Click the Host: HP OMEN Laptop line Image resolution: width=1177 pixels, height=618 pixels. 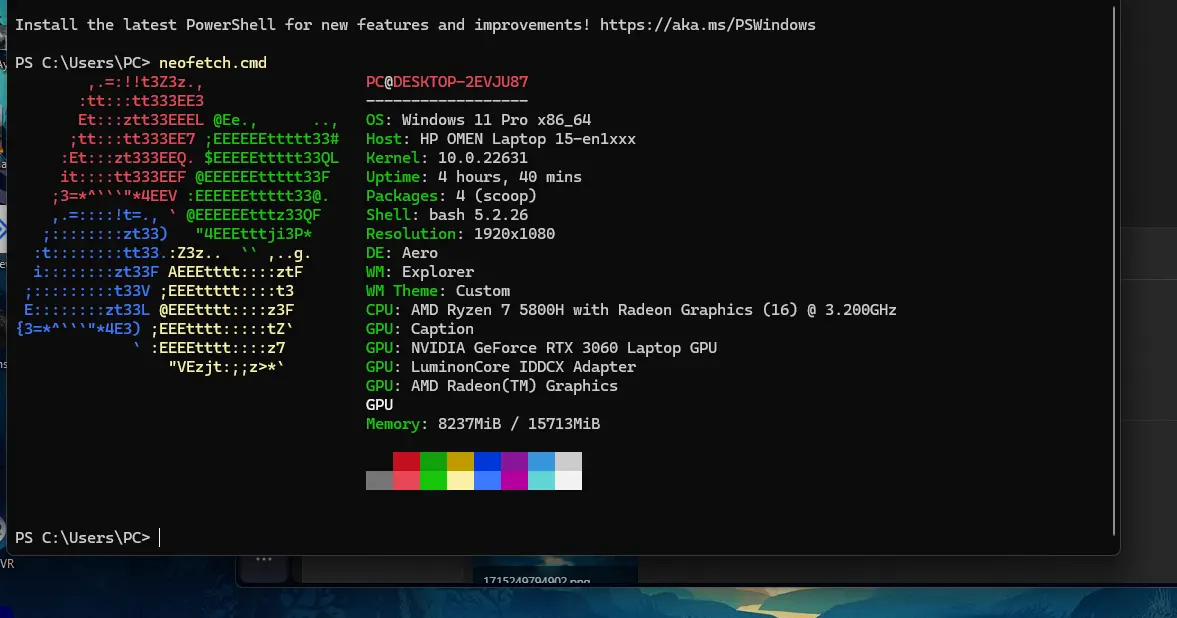point(501,139)
